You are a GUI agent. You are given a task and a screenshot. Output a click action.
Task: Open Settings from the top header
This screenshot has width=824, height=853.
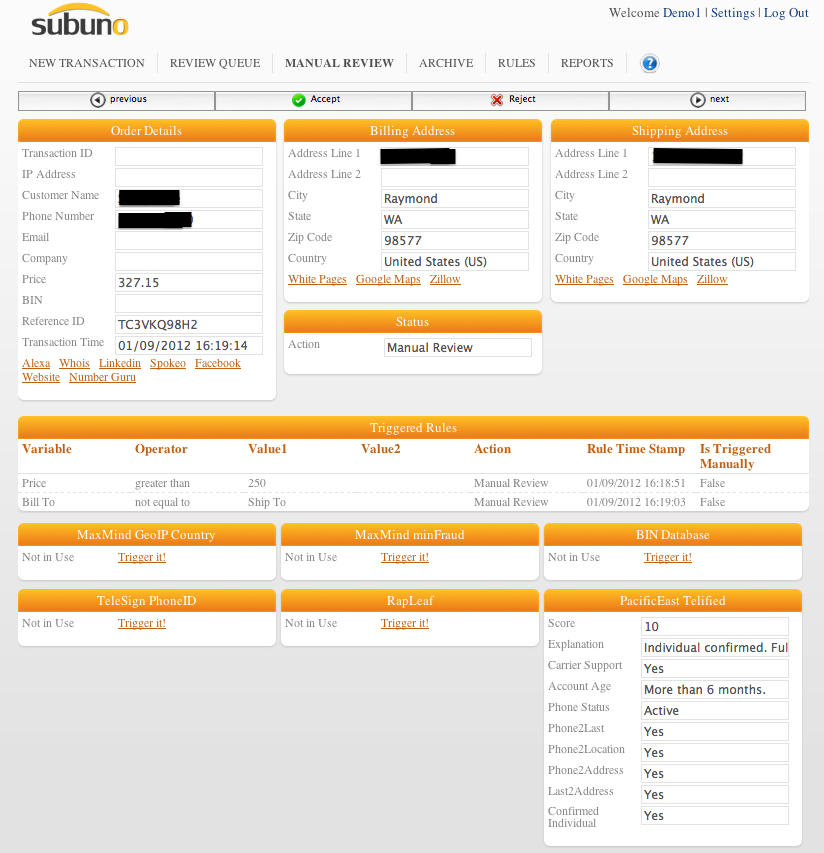click(x=732, y=13)
